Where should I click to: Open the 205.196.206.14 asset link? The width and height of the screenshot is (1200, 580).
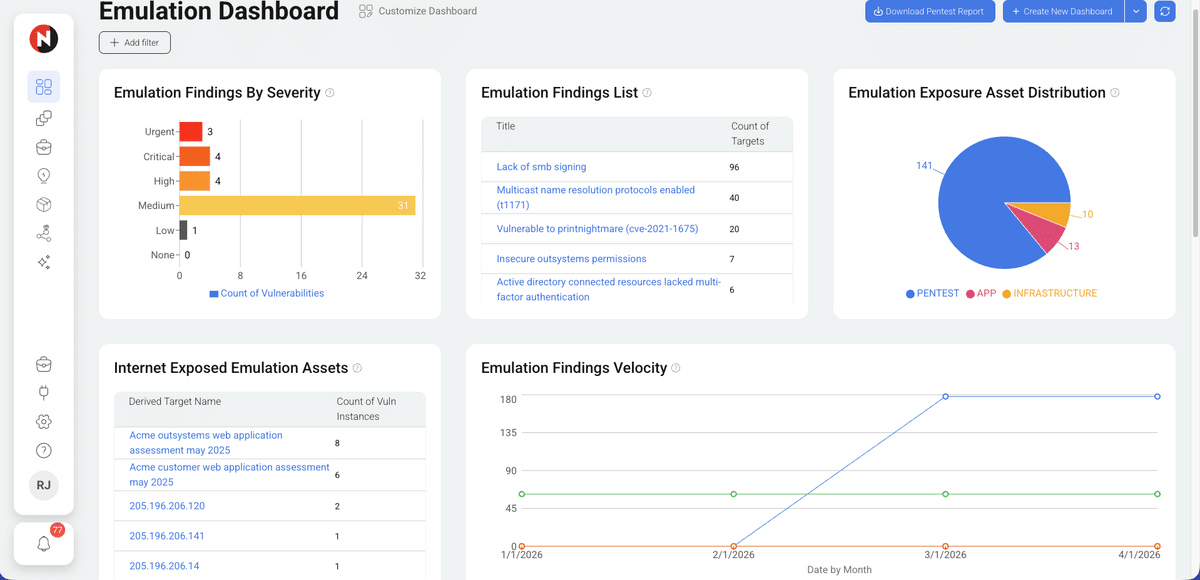click(164, 566)
